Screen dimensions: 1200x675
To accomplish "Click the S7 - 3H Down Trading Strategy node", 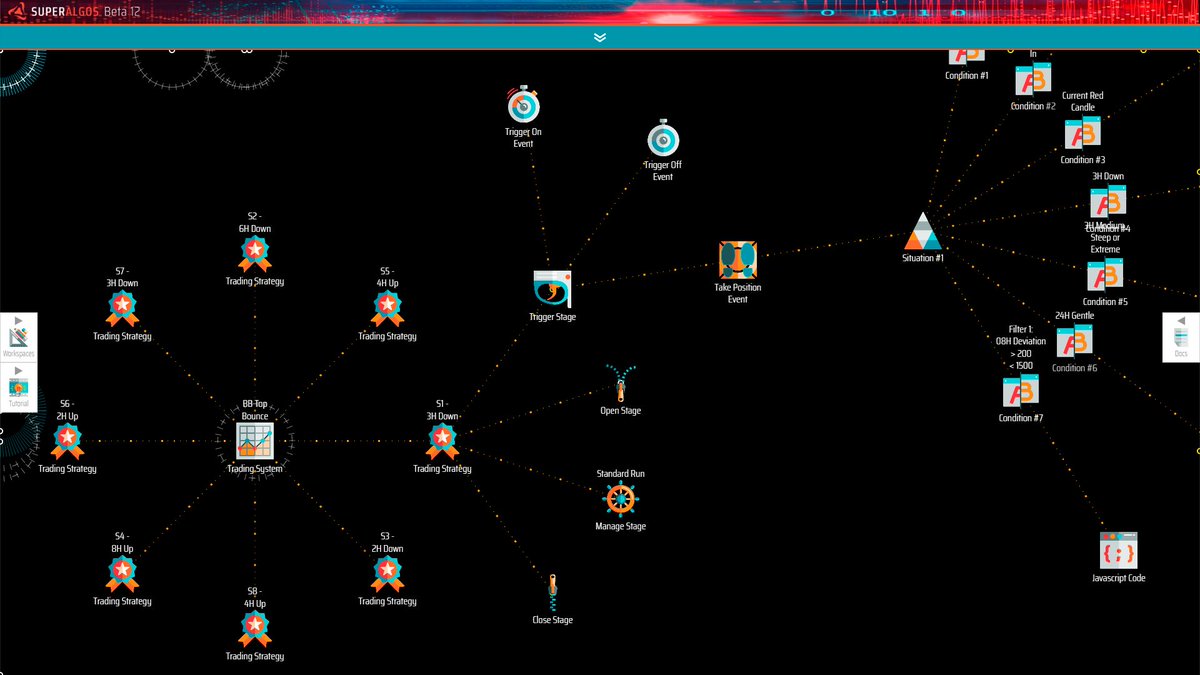I will 122,309.
